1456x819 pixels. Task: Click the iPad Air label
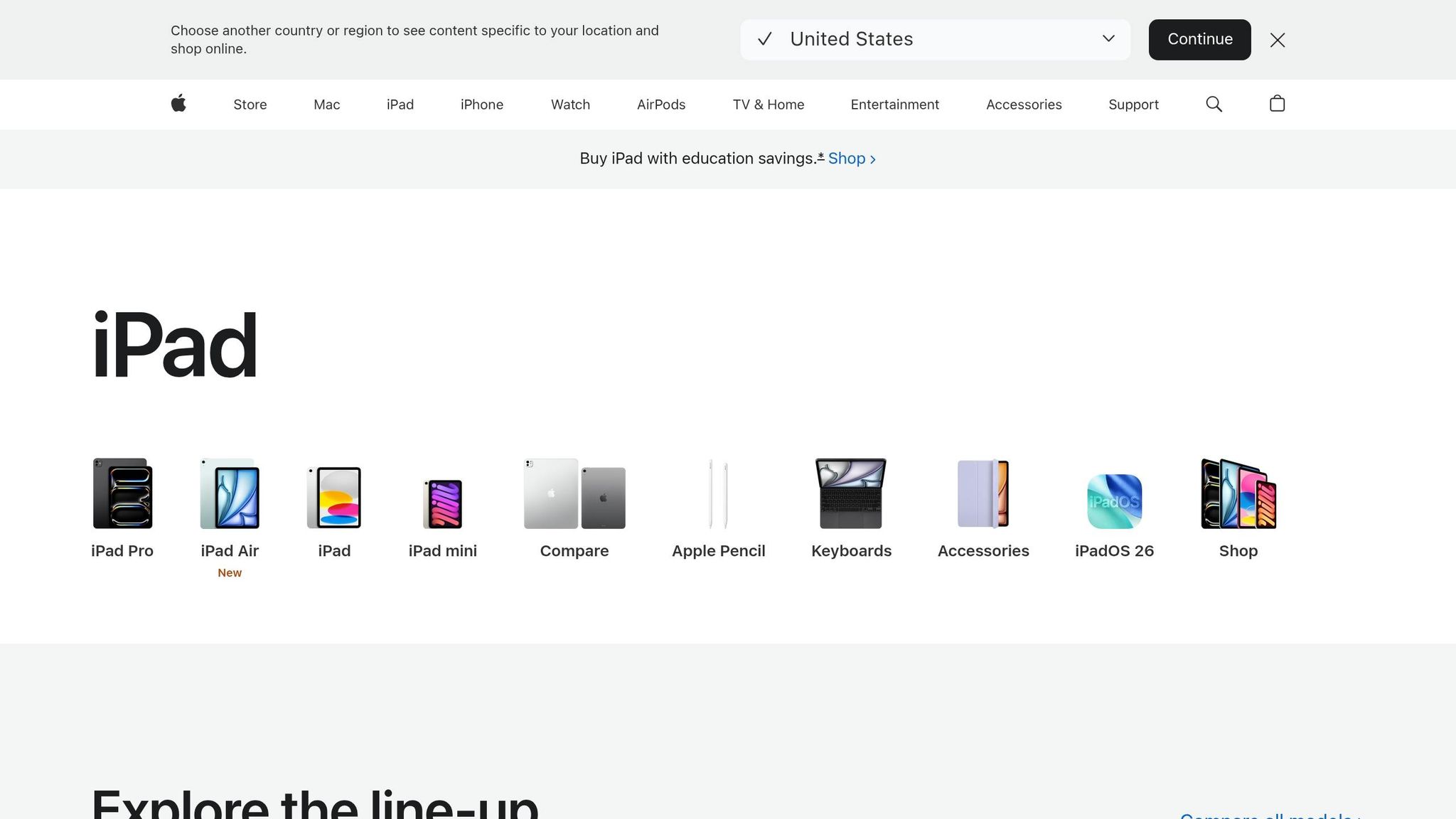point(230,551)
